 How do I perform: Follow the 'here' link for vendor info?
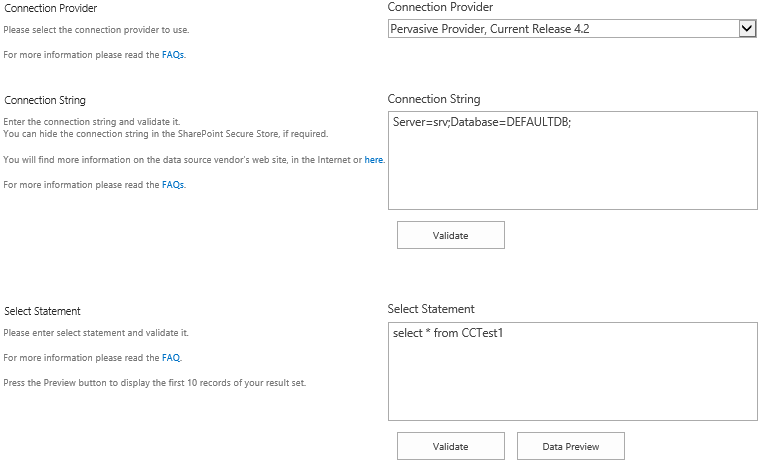[x=374, y=159]
